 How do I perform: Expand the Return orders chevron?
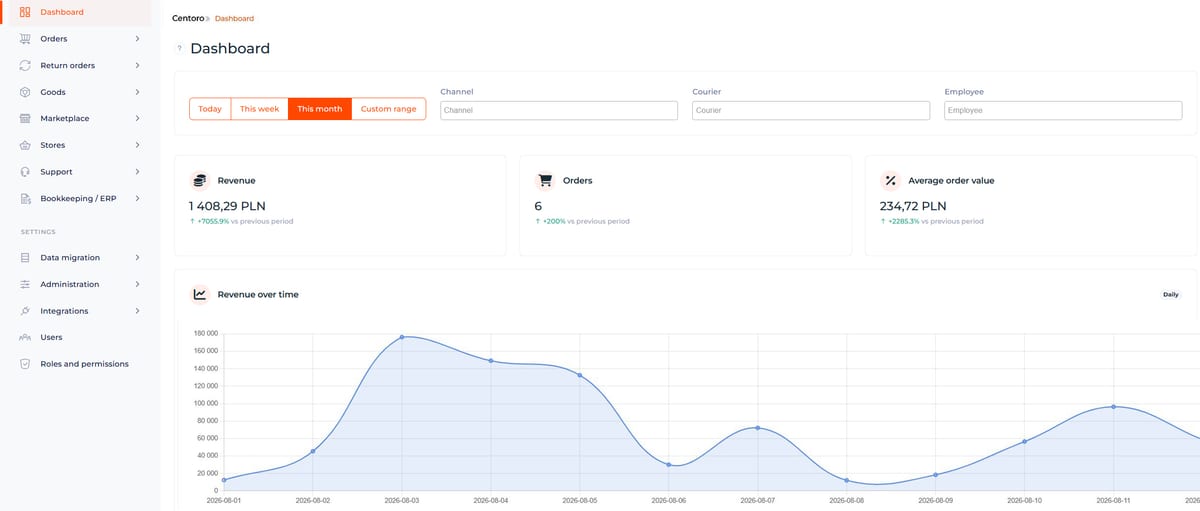point(137,66)
